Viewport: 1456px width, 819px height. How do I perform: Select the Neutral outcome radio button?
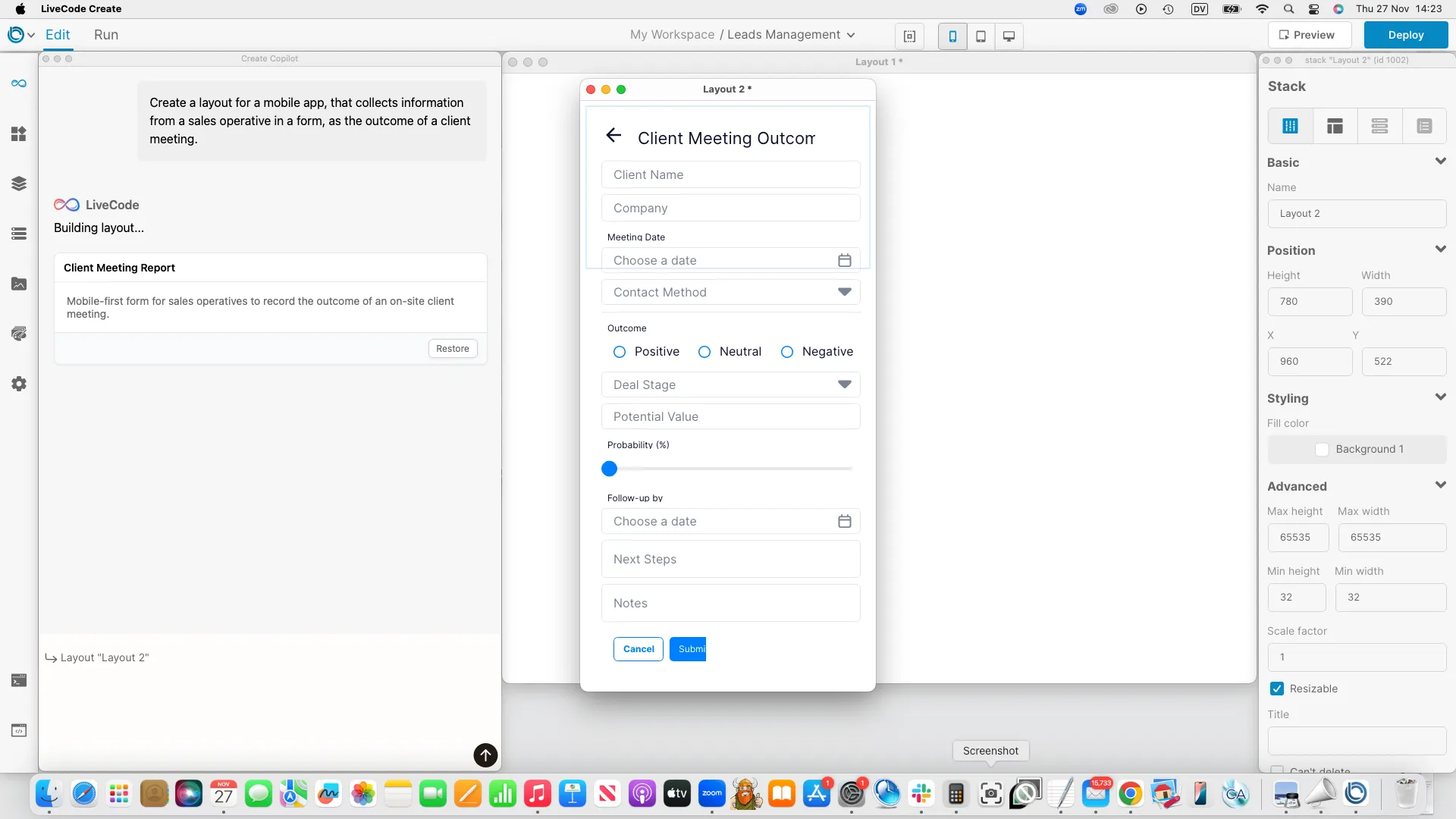click(705, 352)
